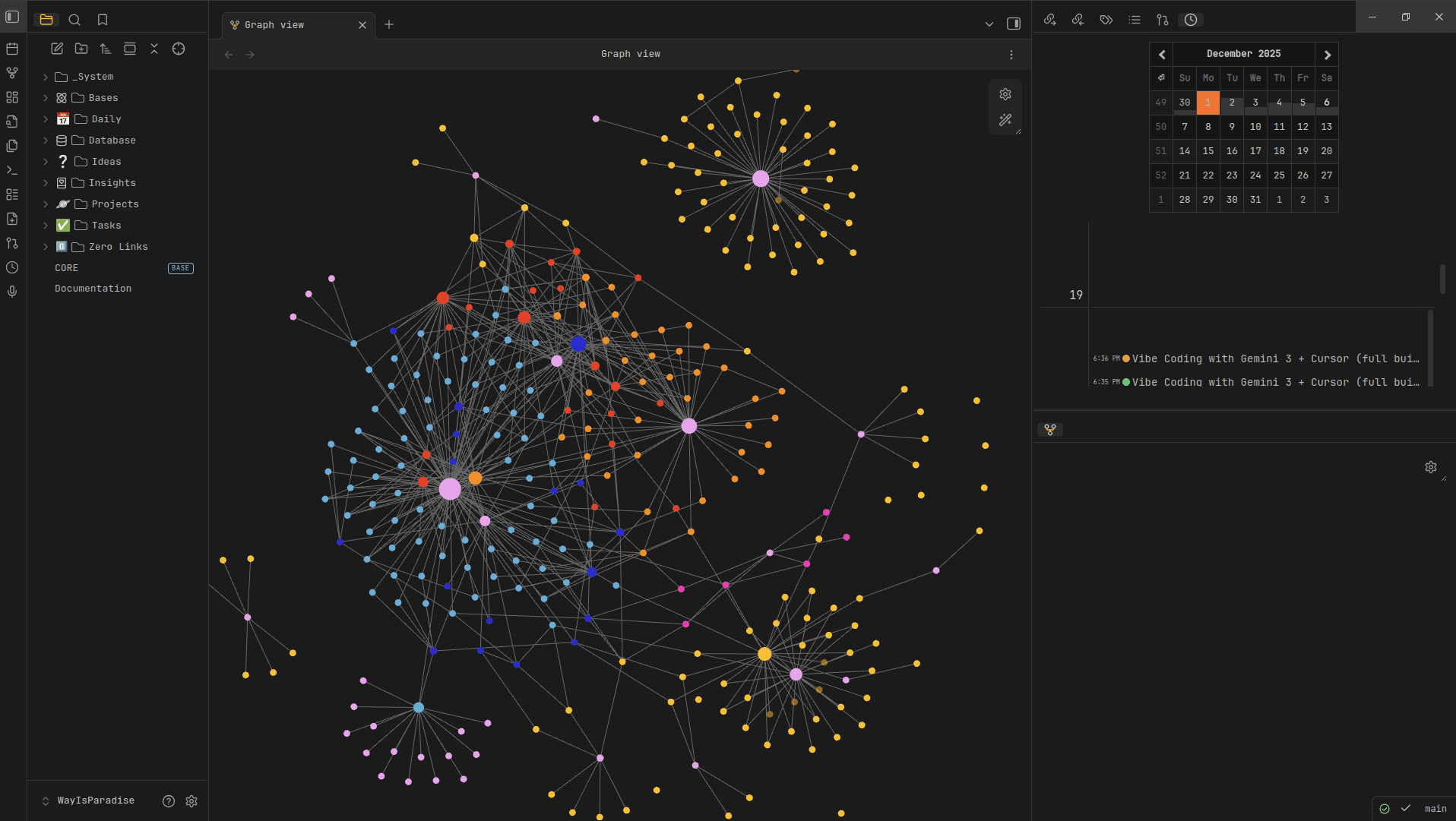The image size is (1456, 821).
Task: Toggle the left sidebar
Action: (12, 17)
